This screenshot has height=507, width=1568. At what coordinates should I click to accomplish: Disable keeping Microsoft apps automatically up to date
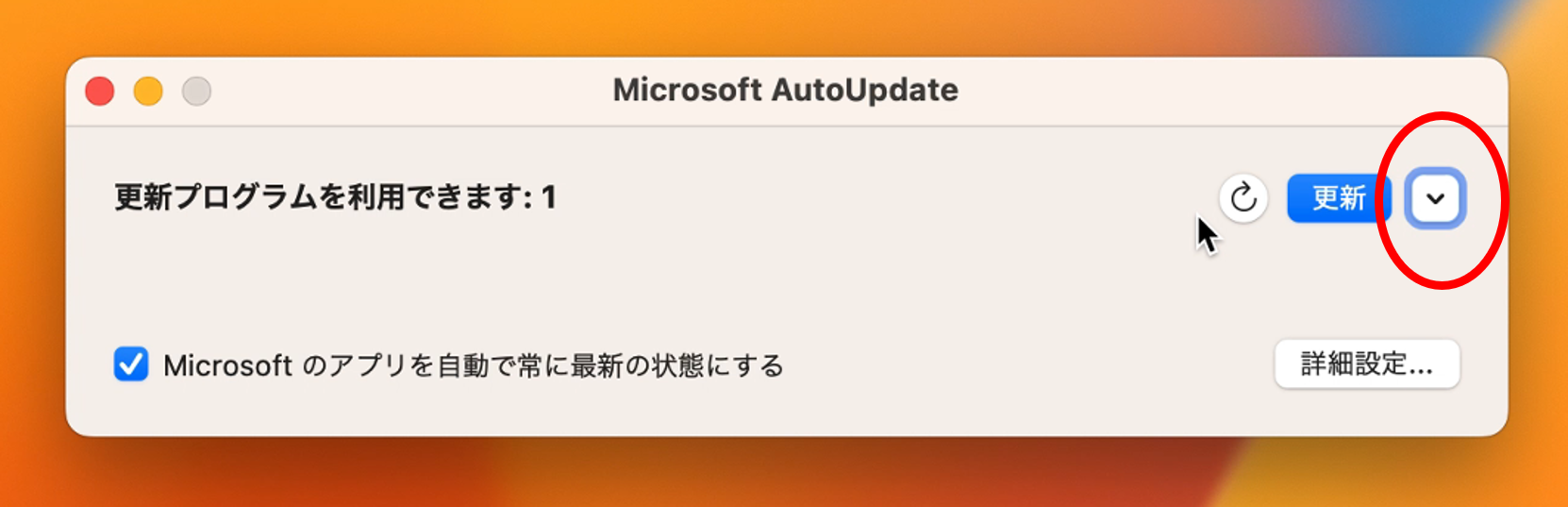(x=131, y=363)
